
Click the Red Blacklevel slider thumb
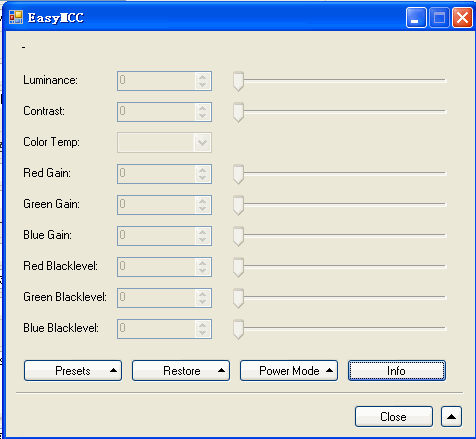click(x=238, y=267)
